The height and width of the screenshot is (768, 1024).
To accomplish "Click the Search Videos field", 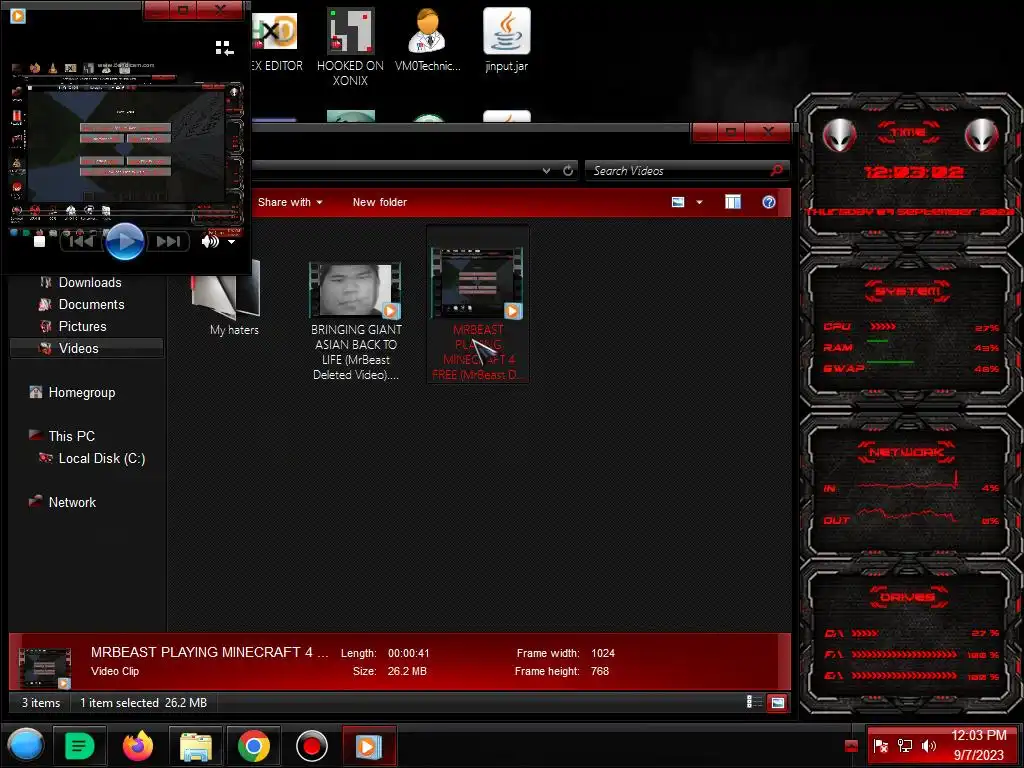I will tap(679, 170).
